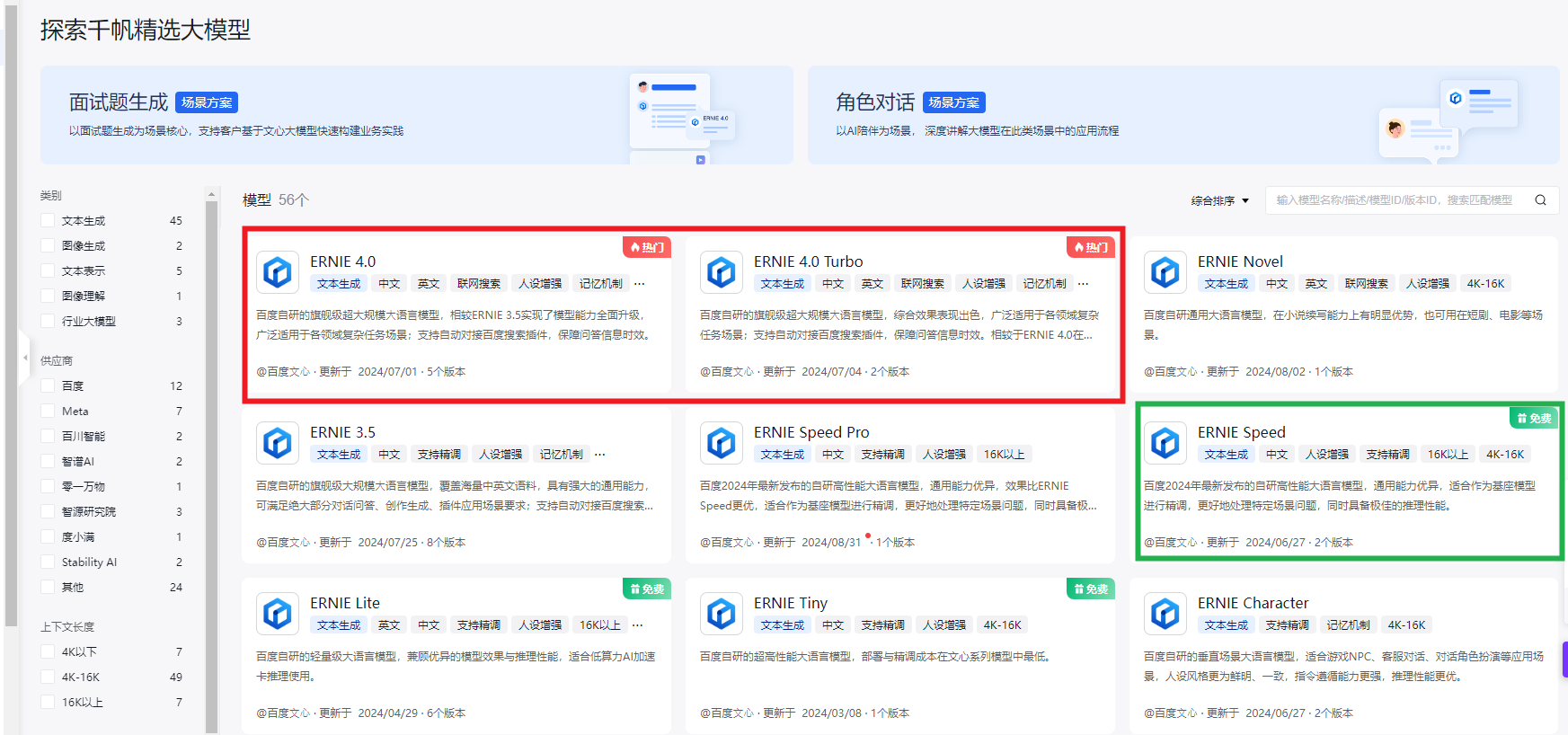This screenshot has height=735, width=1568.
Task: Click the ERNIE Tiny model logo icon
Action: coord(721,613)
